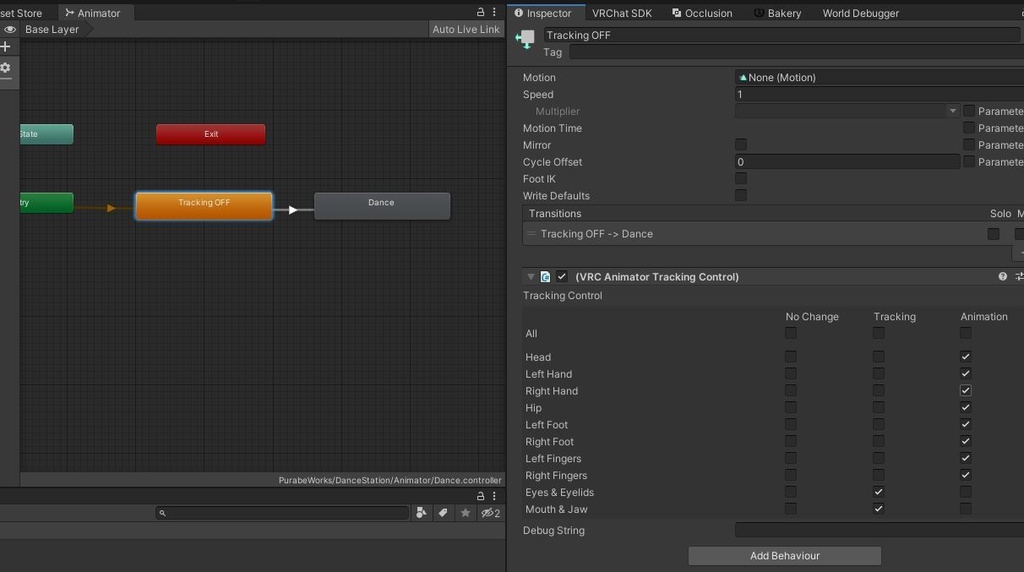Select the Animator tab
1024x572 pixels.
(93, 13)
